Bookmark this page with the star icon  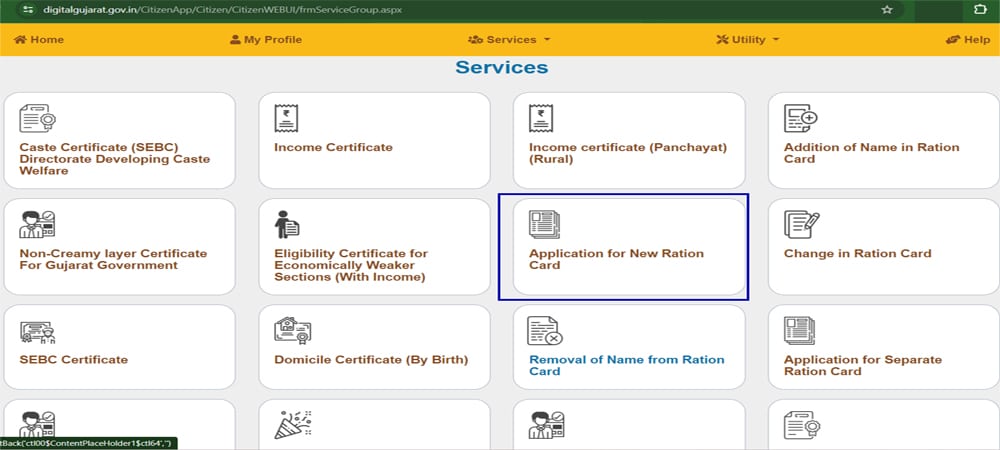pyautogui.click(x=886, y=10)
